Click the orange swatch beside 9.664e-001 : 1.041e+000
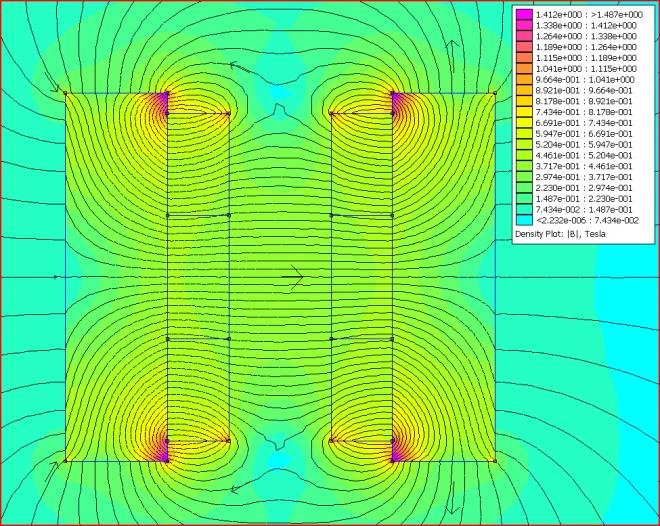Screen dimensions: 660x526 [524, 80]
